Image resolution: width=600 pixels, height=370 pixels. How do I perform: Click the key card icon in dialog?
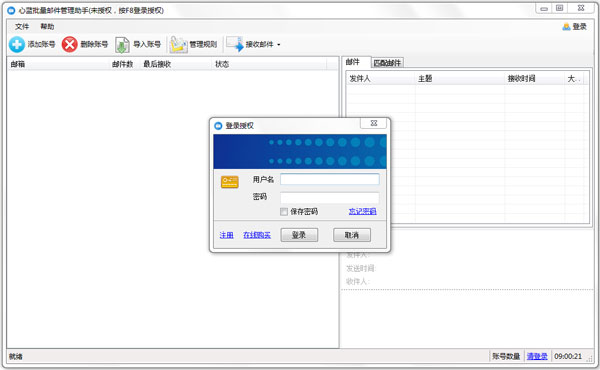(x=230, y=182)
